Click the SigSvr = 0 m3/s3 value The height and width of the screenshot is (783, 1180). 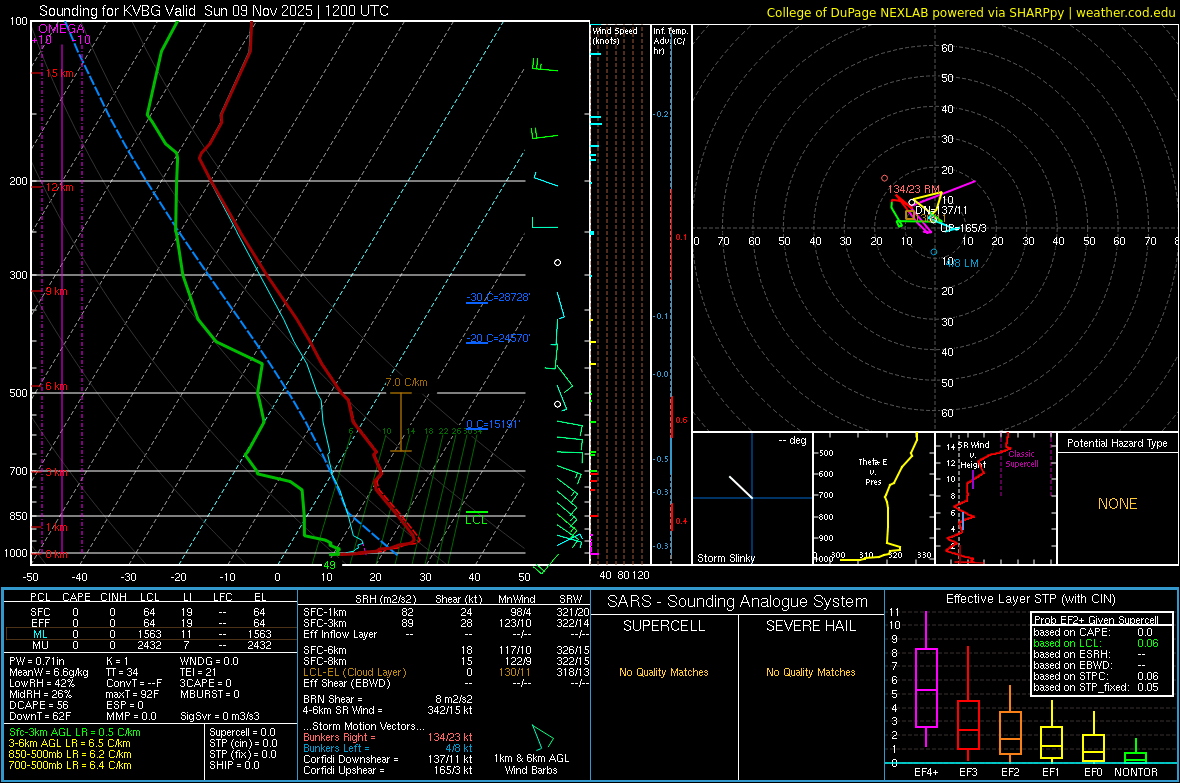tap(220, 717)
